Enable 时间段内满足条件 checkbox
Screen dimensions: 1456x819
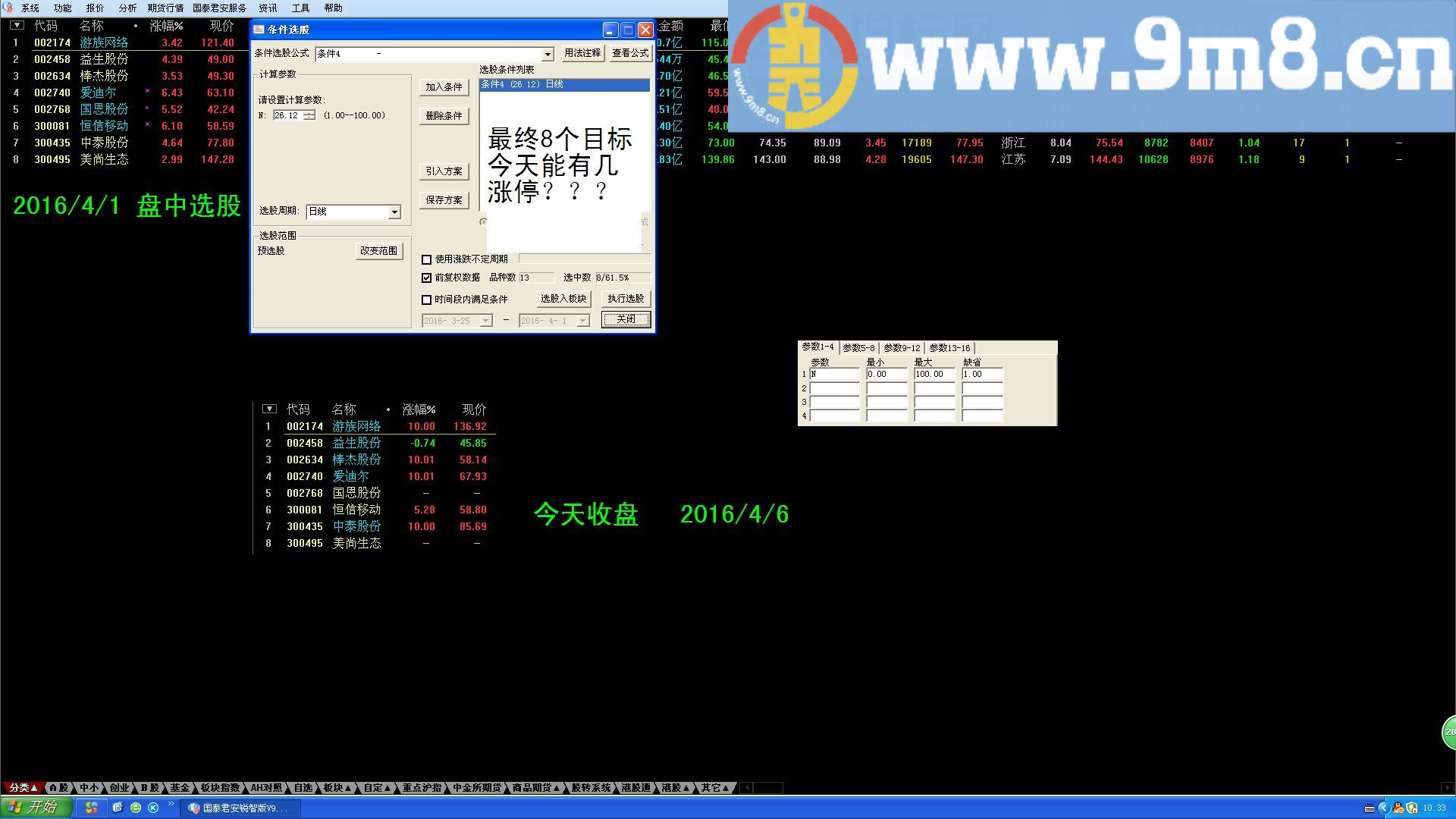pyautogui.click(x=426, y=300)
